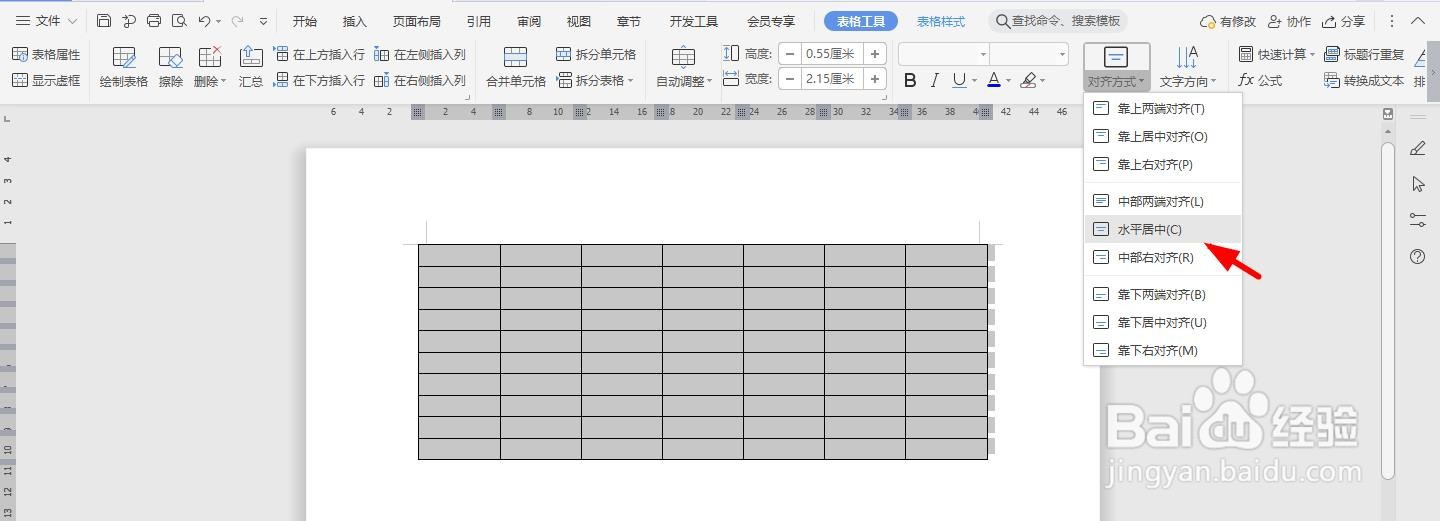Undo the last action

tap(204, 21)
